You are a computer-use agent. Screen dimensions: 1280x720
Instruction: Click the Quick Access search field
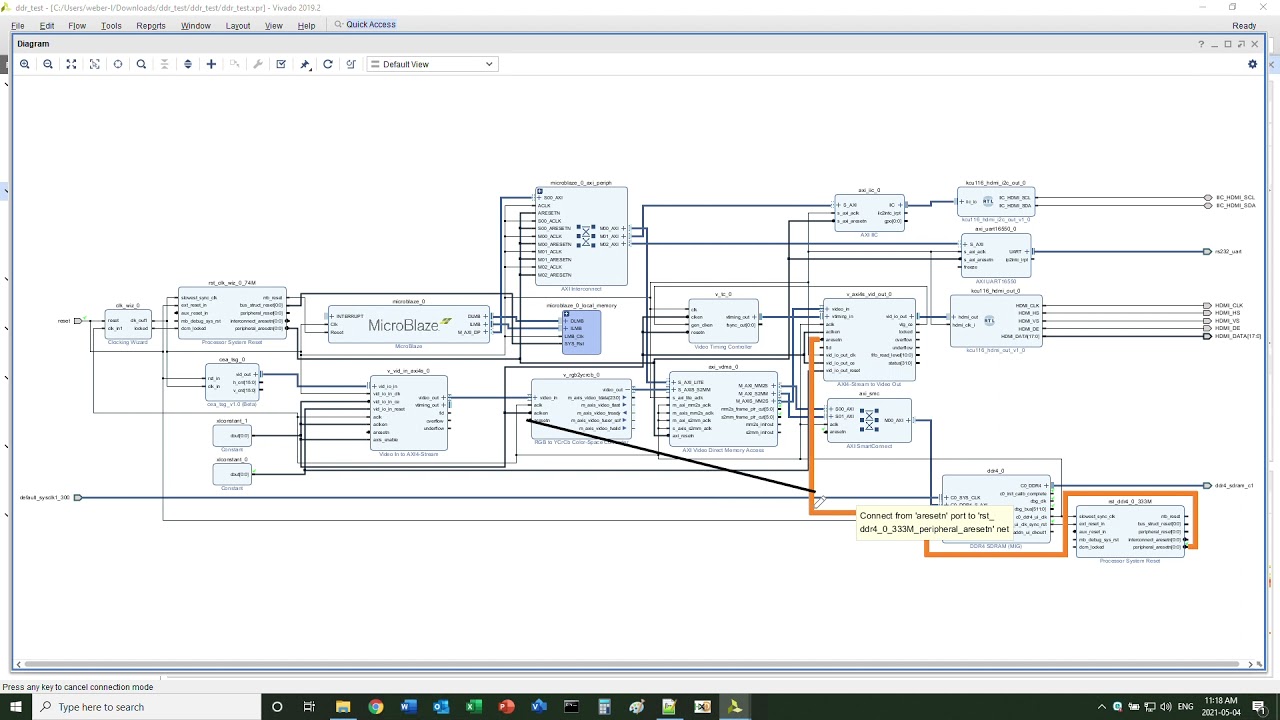pyautogui.click(x=371, y=25)
